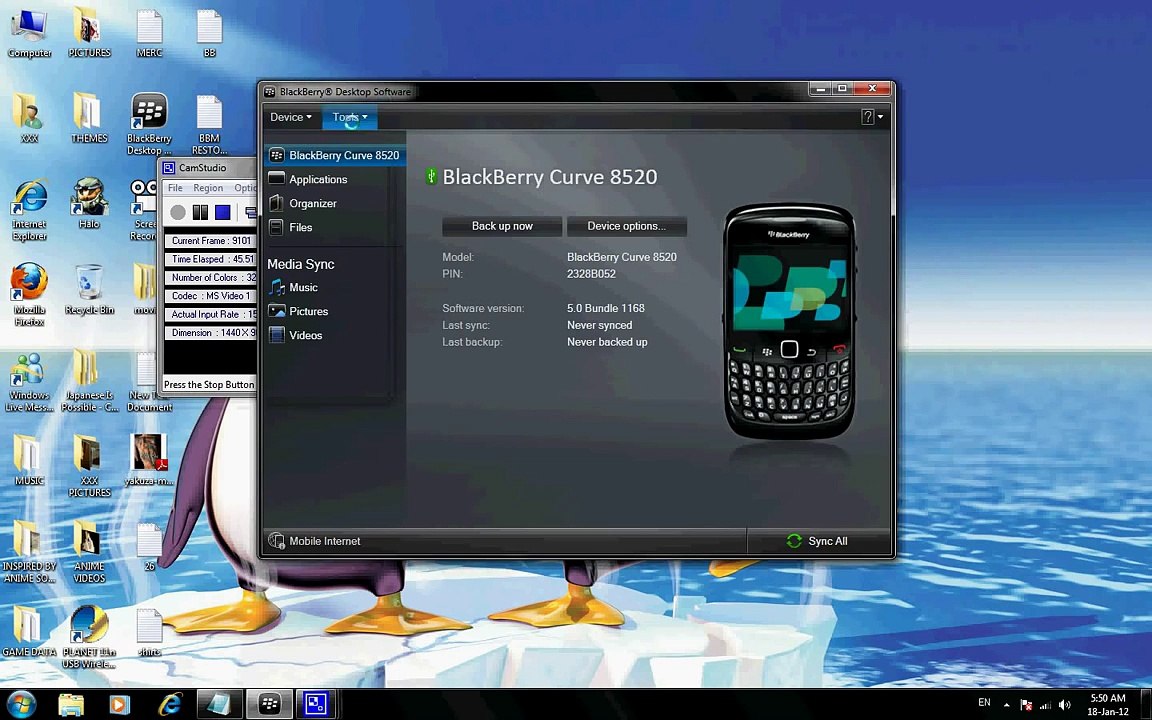Screen dimensions: 1152x720
Task: Open Organizer in the sidebar
Action: coord(312,204)
